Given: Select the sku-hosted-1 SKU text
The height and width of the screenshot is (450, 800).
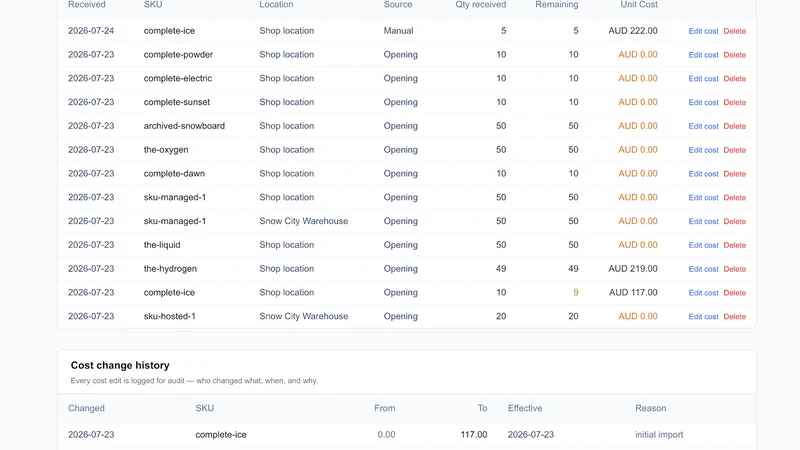Looking at the screenshot, I should (x=169, y=316).
